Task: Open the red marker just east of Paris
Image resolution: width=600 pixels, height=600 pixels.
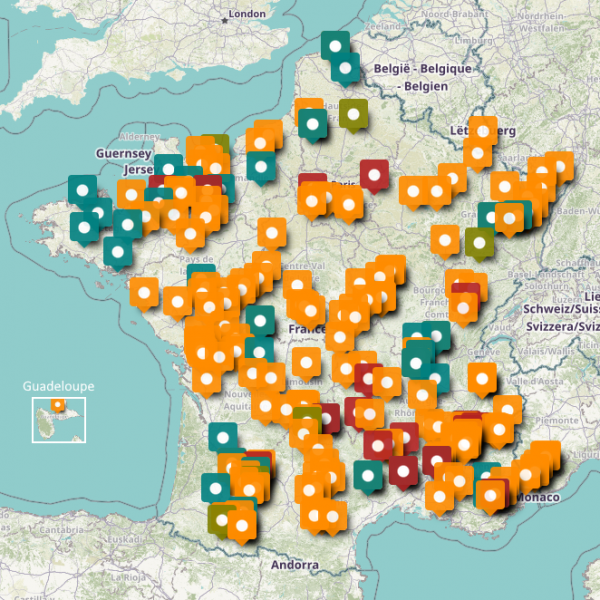Action: point(374,174)
